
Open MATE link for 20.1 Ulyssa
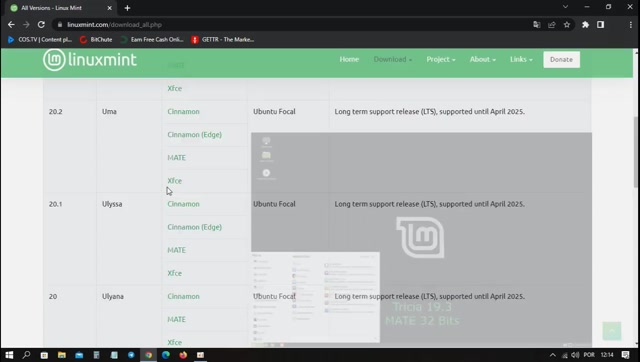point(176,250)
